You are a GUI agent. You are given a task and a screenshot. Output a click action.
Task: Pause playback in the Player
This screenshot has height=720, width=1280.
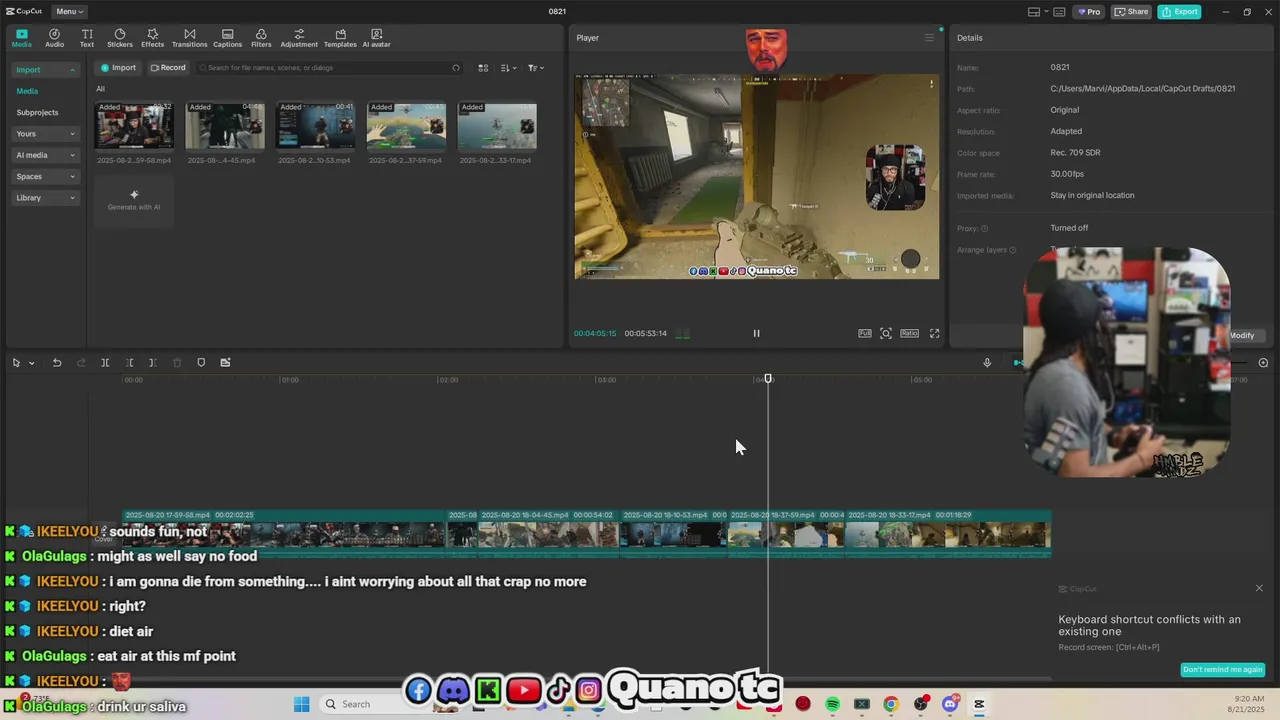(x=756, y=333)
